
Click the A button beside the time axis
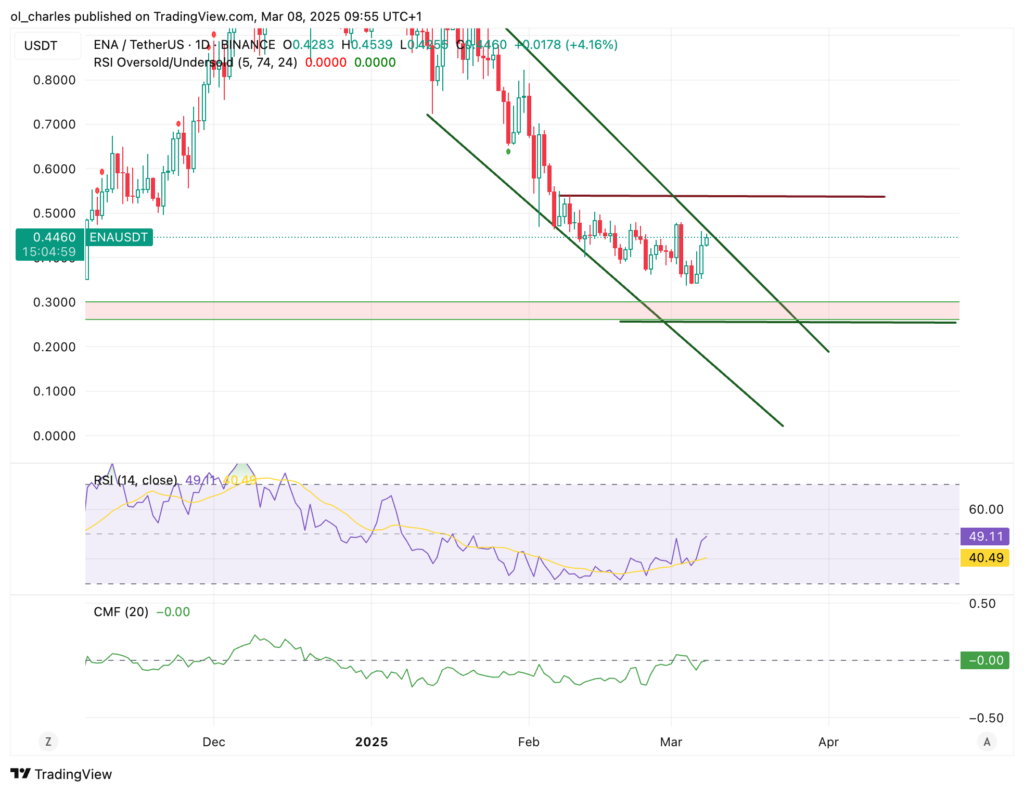(x=986, y=742)
